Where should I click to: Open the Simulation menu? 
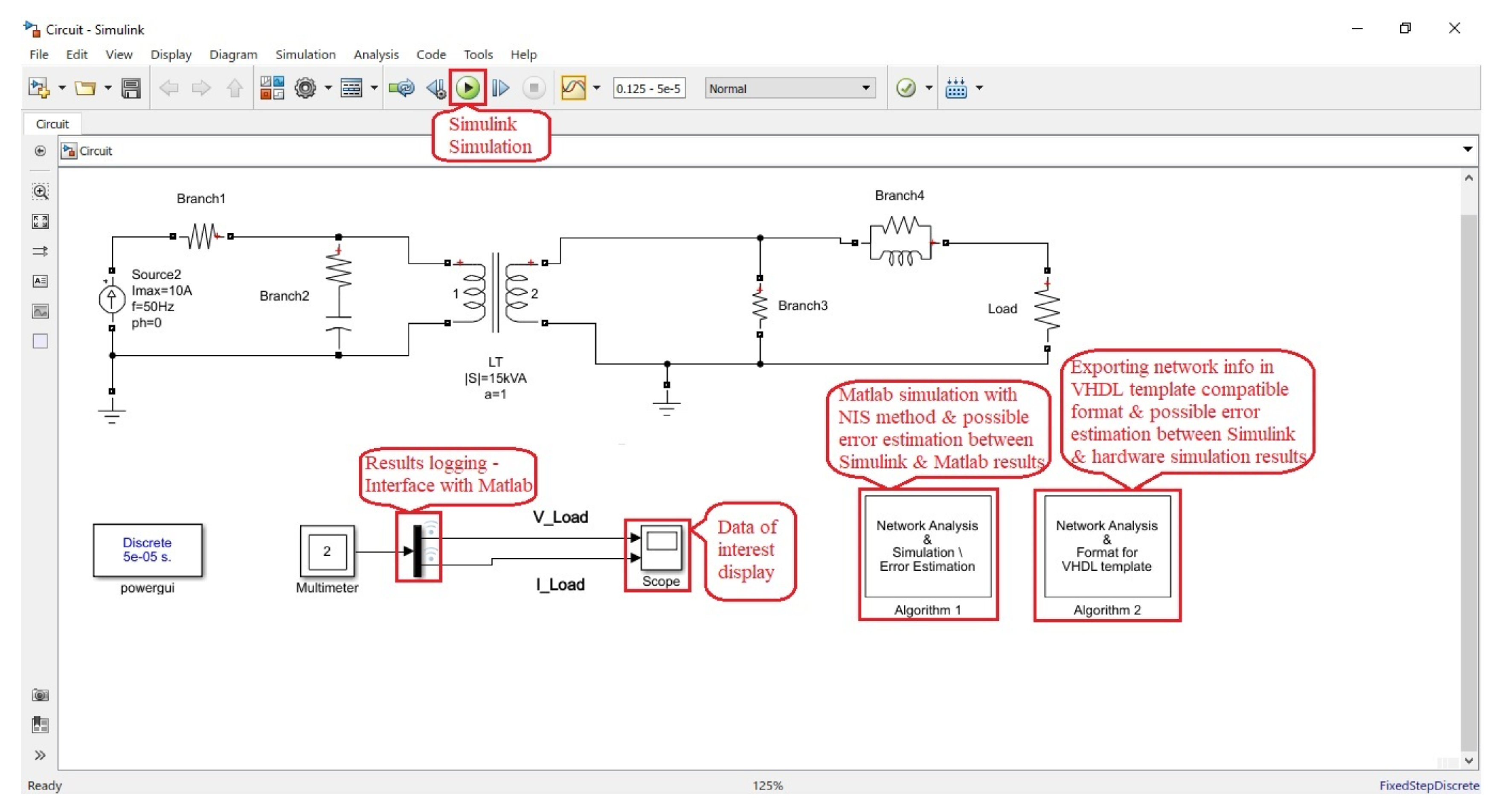pyautogui.click(x=305, y=54)
